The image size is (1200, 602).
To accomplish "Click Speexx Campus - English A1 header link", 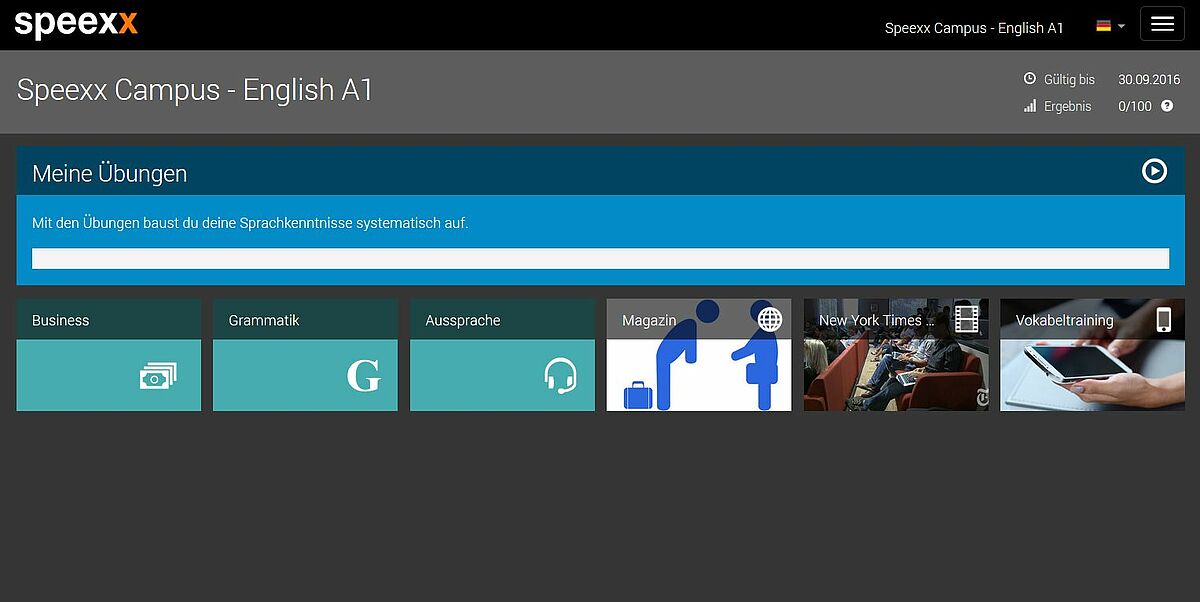I will [974, 28].
